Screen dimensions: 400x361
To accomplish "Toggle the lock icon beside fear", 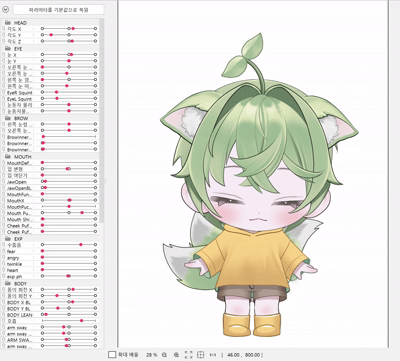I will [x=4, y=251].
